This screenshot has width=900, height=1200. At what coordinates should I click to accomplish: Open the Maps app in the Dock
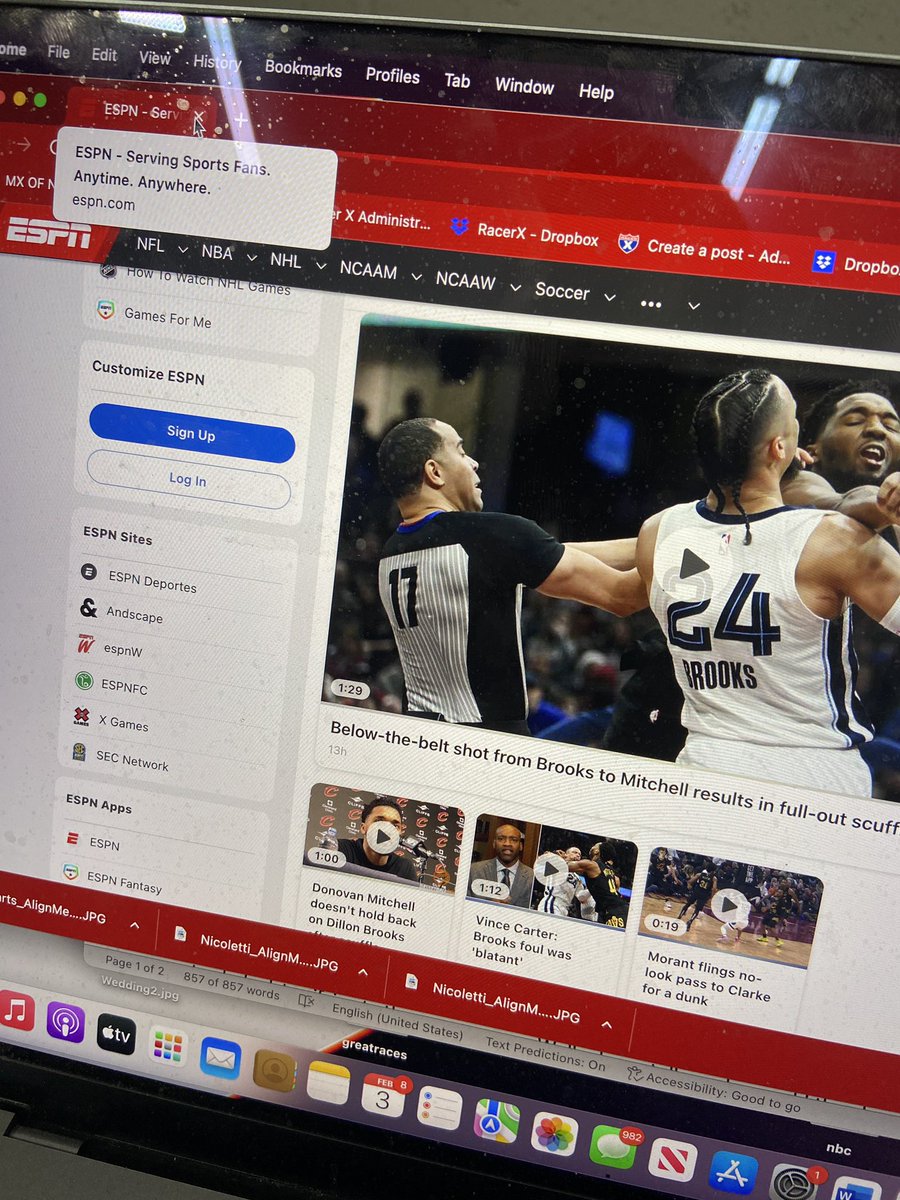pyautogui.click(x=496, y=1121)
